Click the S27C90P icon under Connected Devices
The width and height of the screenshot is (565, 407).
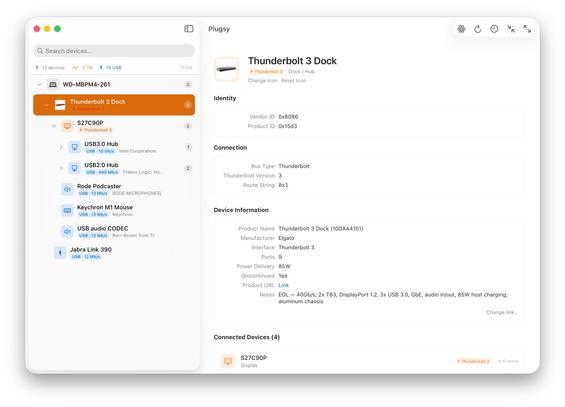[228, 361]
